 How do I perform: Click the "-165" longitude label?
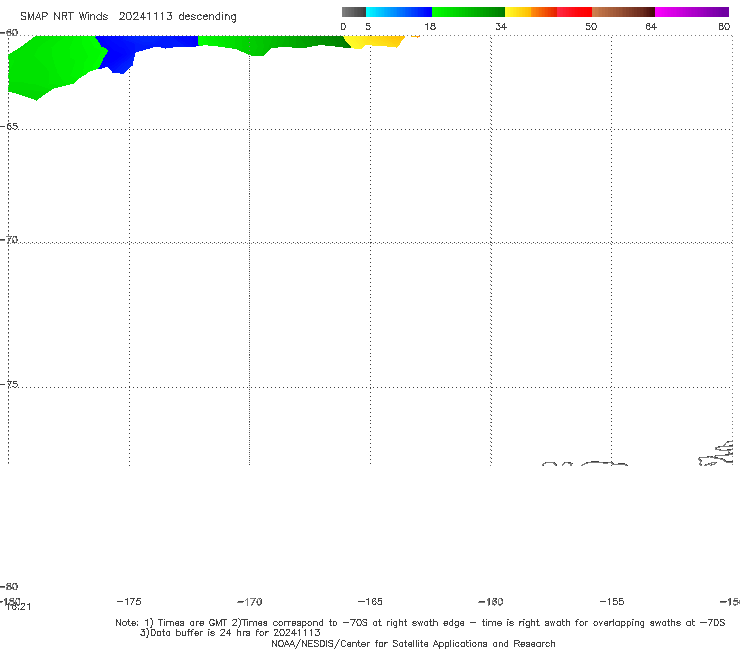(370, 601)
